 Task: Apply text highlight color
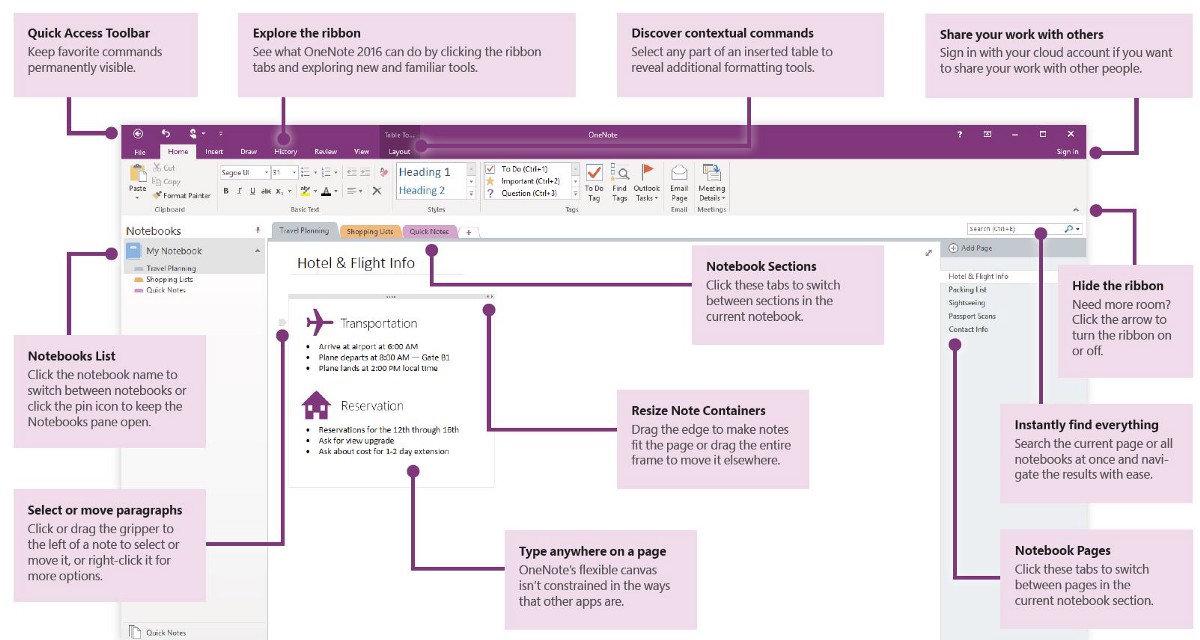306,192
